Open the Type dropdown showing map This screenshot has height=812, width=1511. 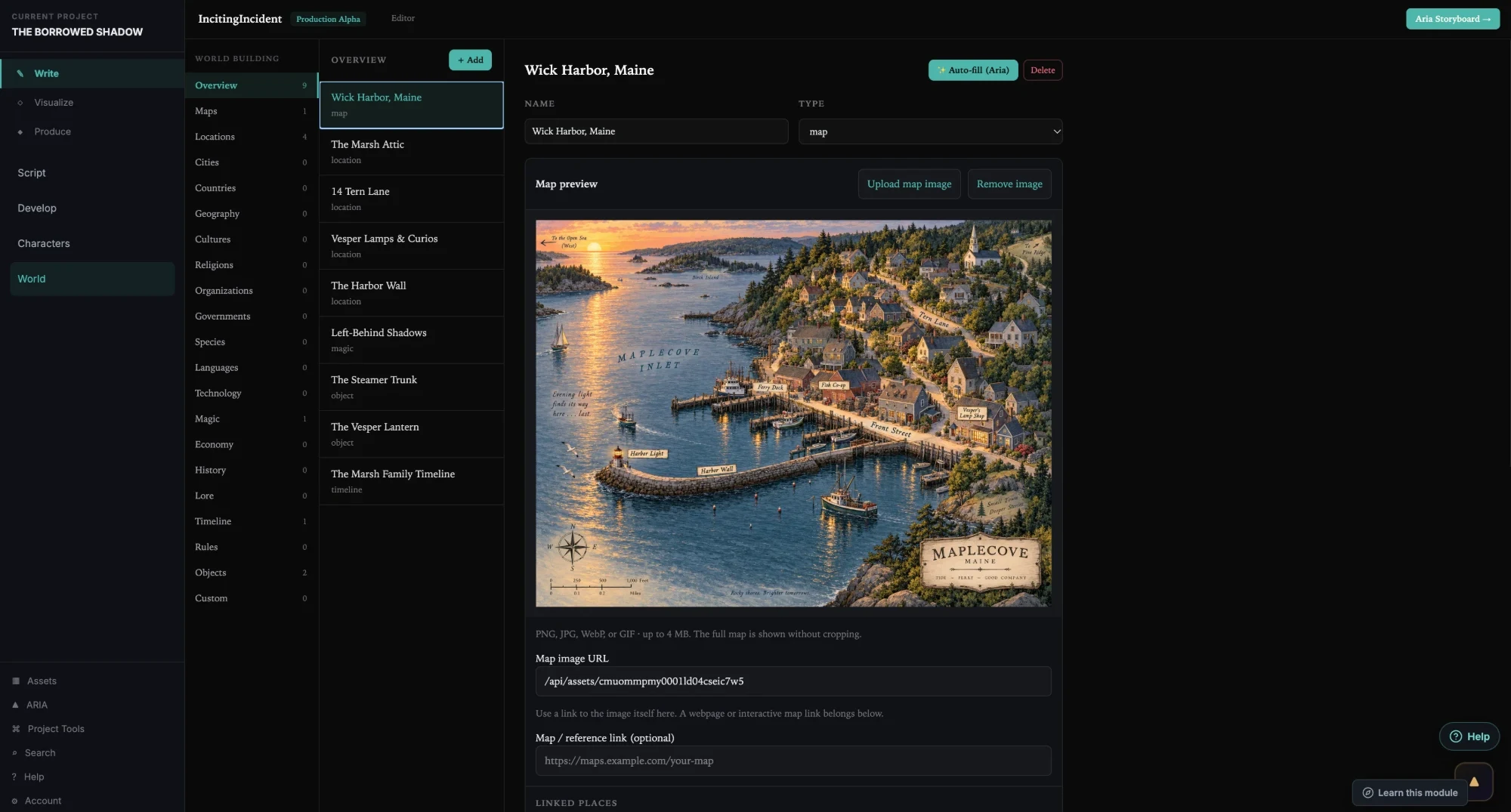pos(930,131)
